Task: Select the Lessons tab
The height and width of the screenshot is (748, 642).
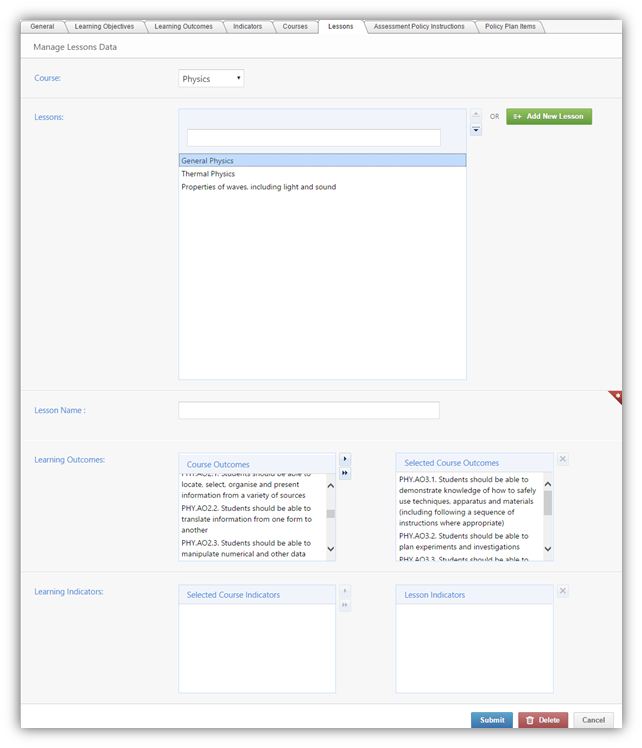Action: (341, 27)
